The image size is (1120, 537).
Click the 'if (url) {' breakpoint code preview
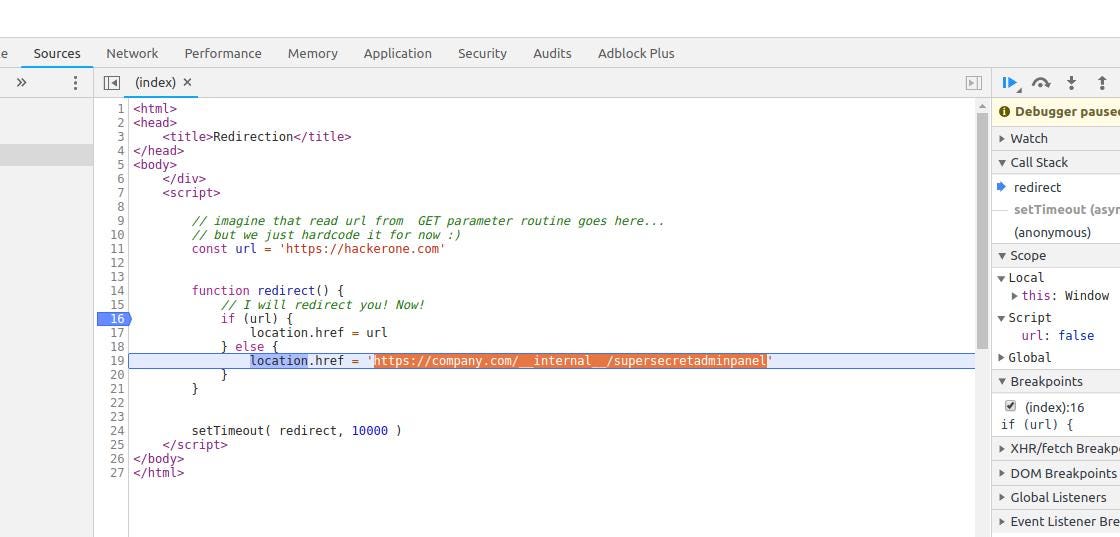point(1036,425)
